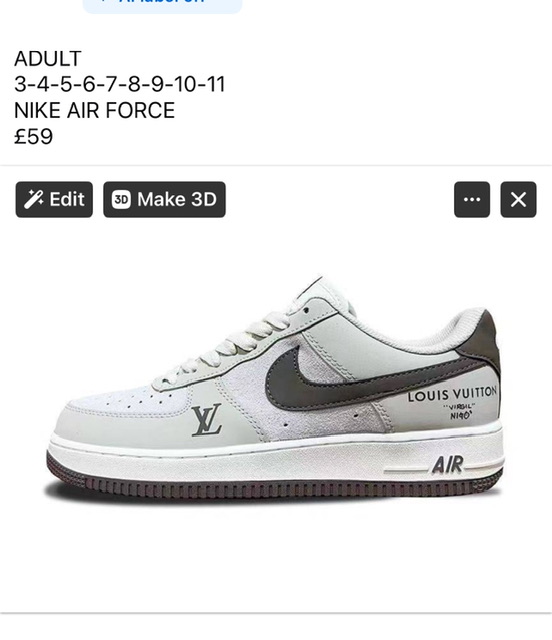Tap the LOUIS VUITTON text on the heel
552x640 pixels.
point(452,394)
